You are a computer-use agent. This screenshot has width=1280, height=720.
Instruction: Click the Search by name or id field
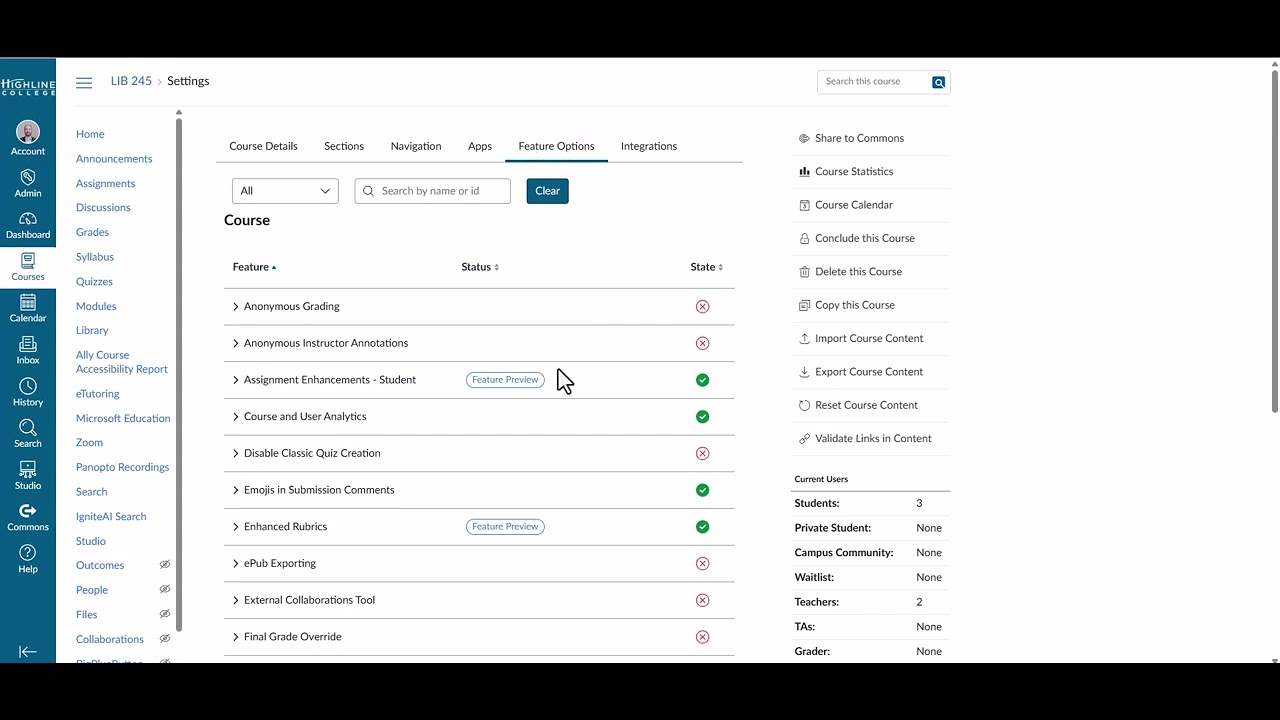click(432, 191)
